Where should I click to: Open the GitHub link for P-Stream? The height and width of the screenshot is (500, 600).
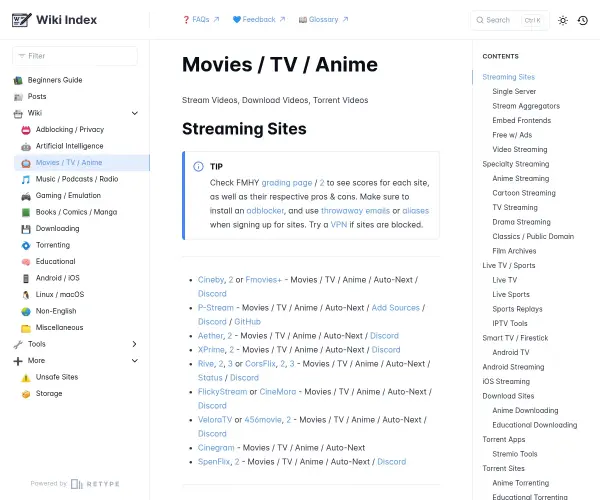tap(247, 322)
